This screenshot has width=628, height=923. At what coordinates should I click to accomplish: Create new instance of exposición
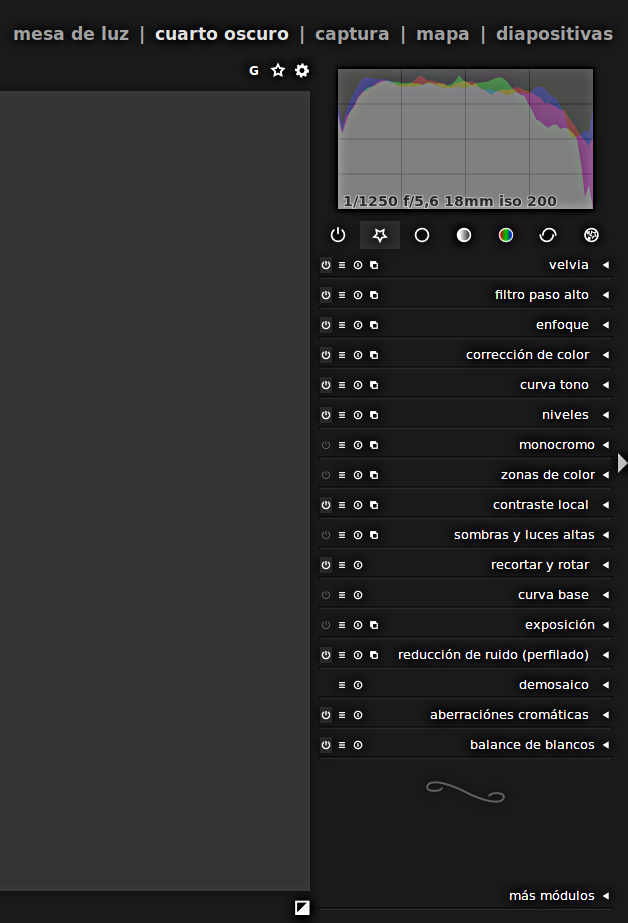(x=374, y=625)
